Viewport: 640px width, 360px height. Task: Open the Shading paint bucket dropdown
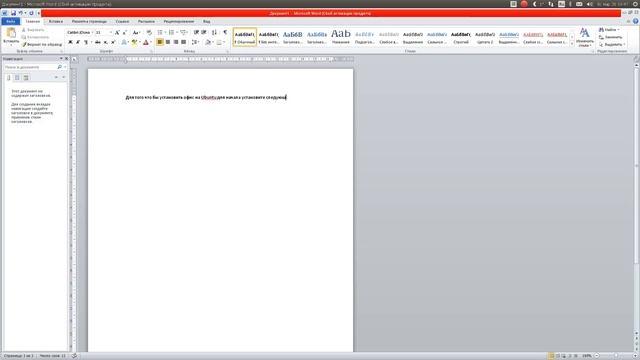[x=209, y=42]
